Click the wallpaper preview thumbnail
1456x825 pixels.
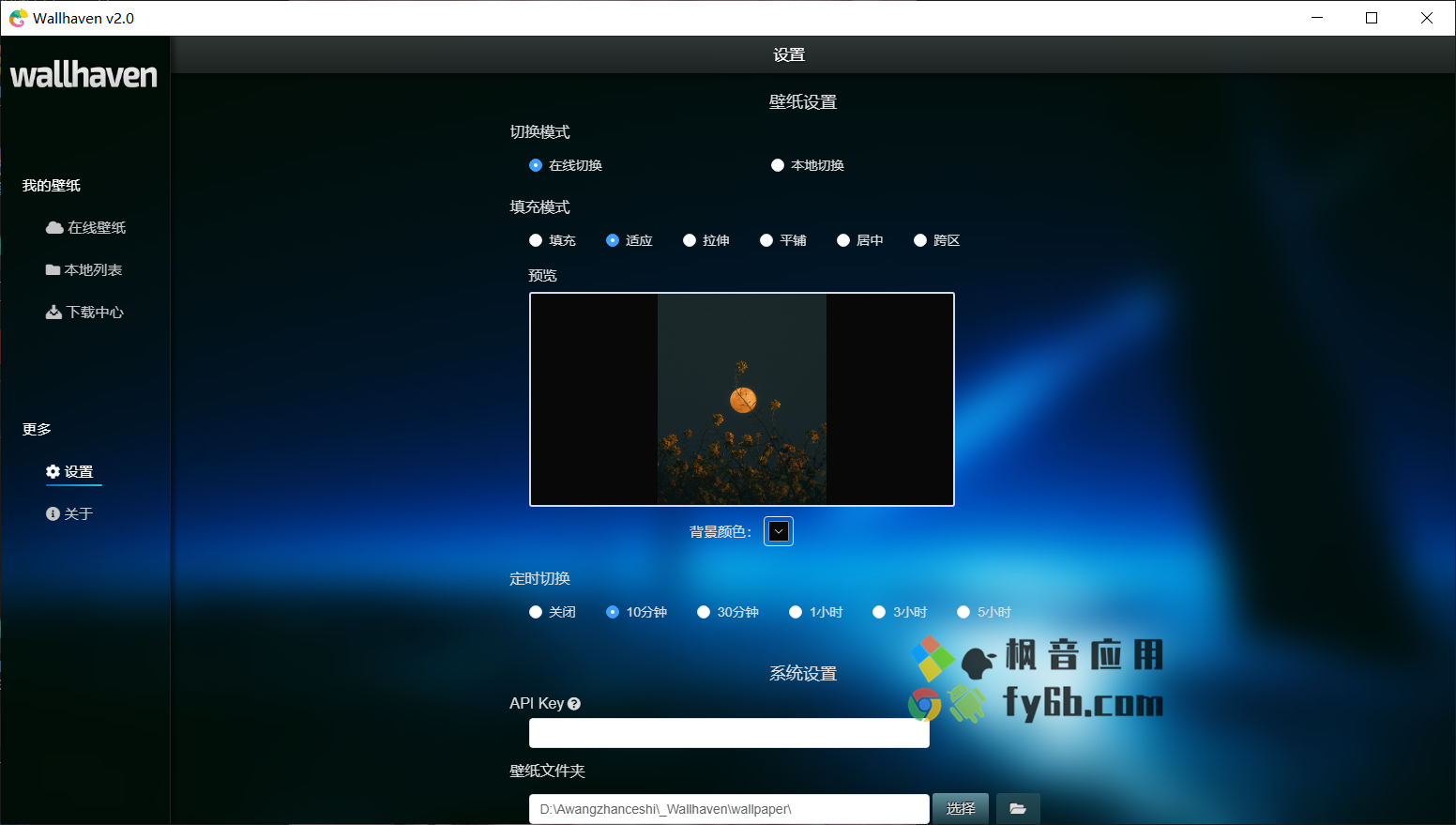point(742,399)
